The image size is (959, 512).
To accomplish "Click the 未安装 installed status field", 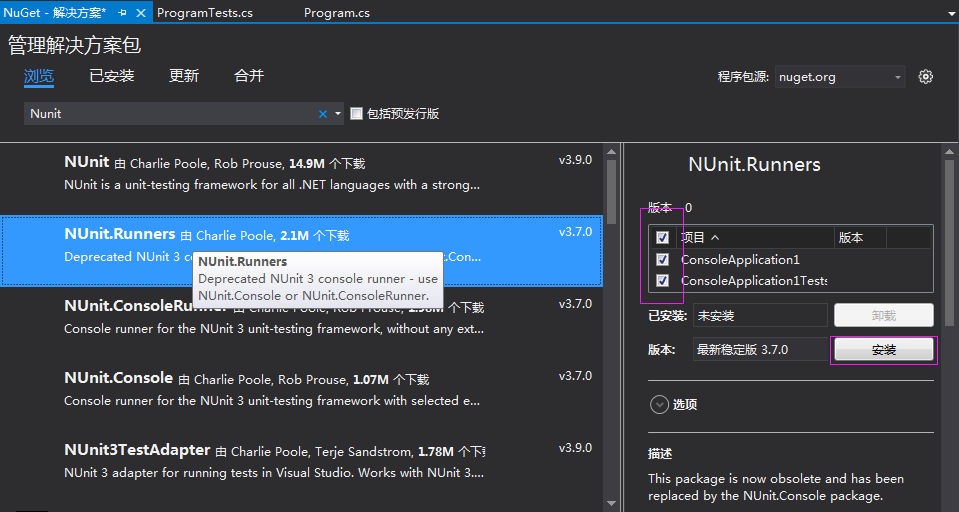I will [760, 316].
